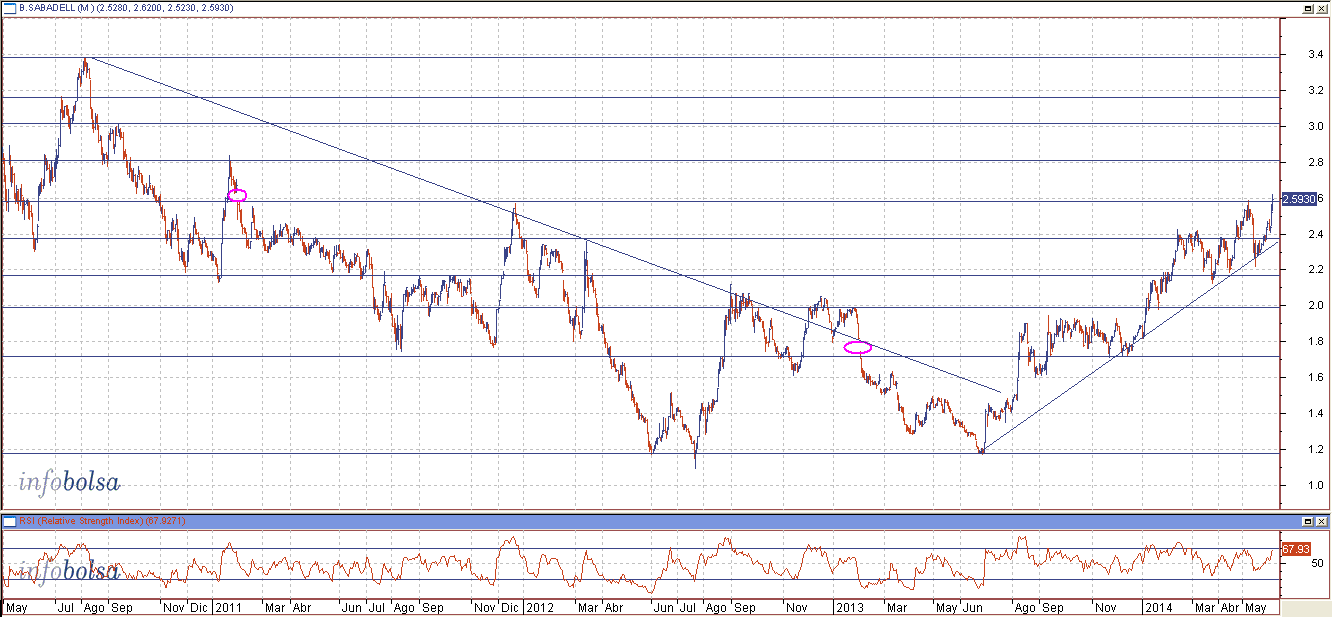The height and width of the screenshot is (617, 1332).
Task: Click the 2013 year label on time axis
Action: pyautogui.click(x=850, y=607)
